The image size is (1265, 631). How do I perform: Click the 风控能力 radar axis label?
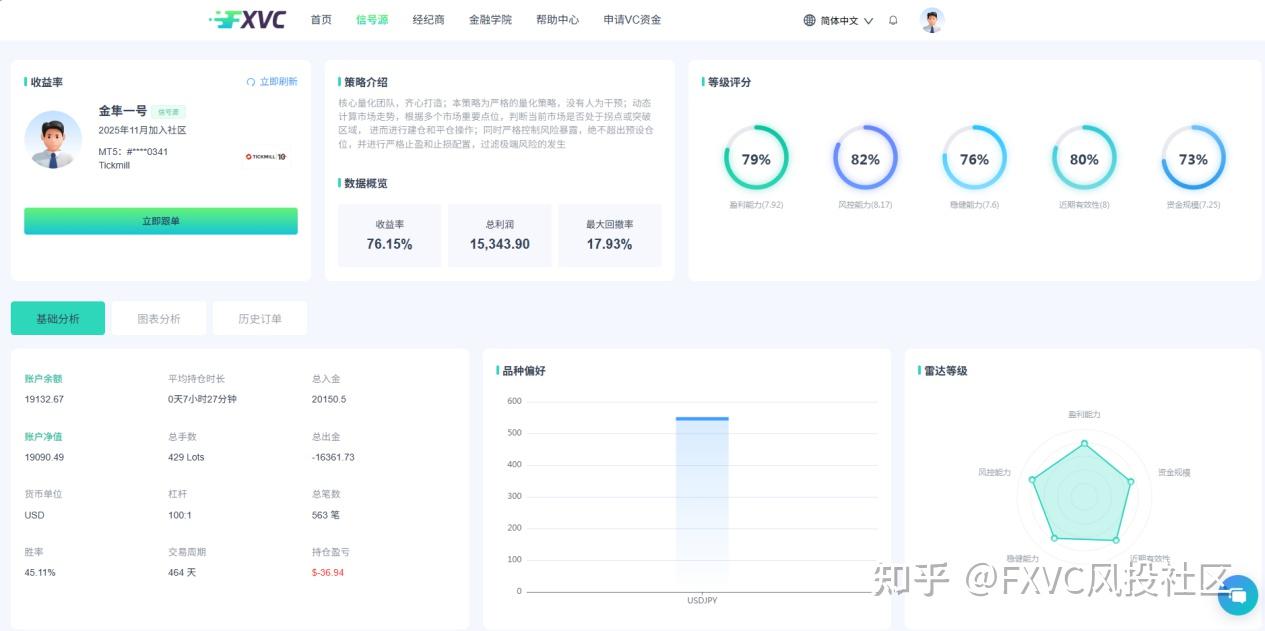pyautogui.click(x=994, y=472)
